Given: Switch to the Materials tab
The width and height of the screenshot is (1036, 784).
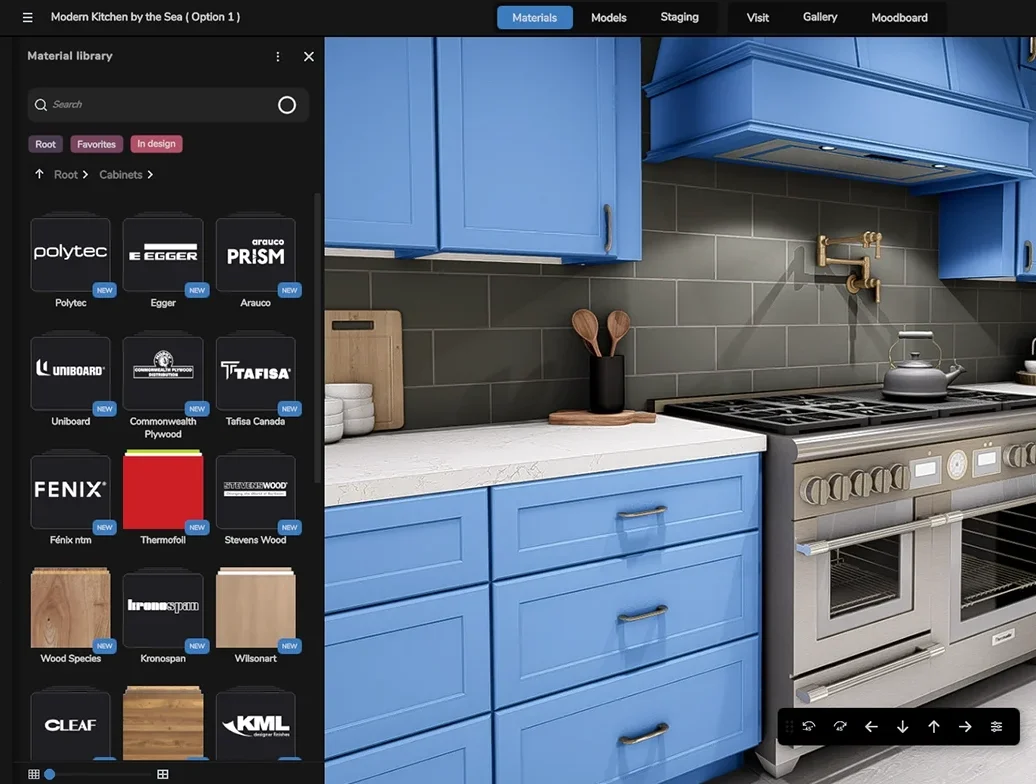Looking at the screenshot, I should (x=535, y=18).
